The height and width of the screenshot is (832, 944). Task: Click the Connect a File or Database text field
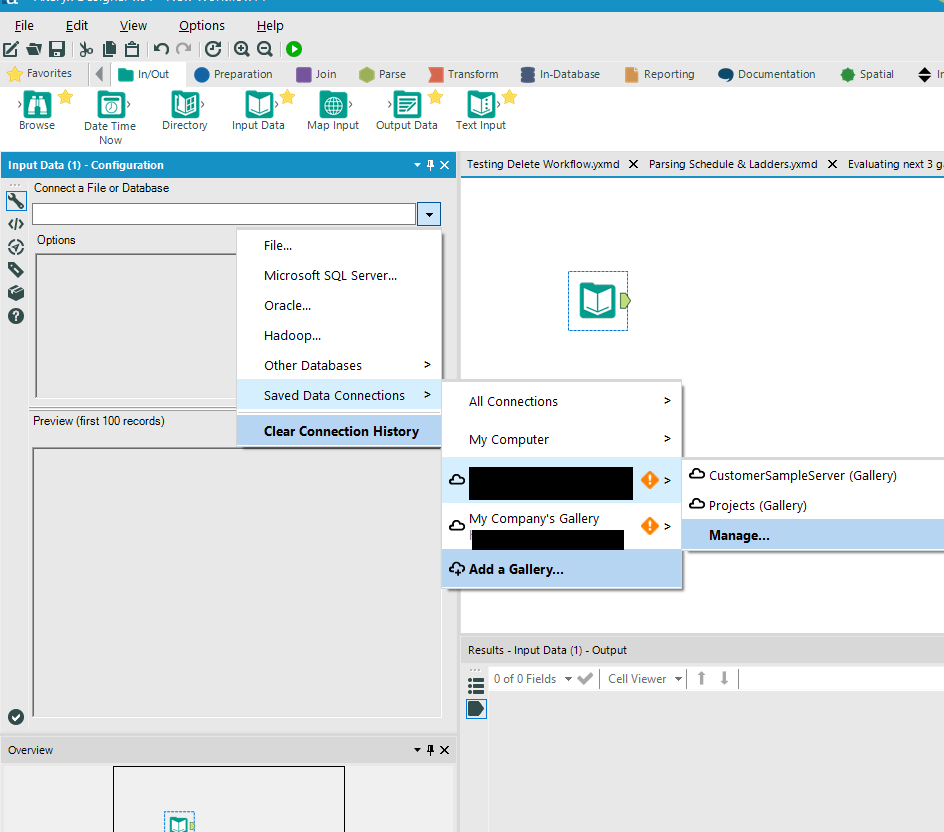point(223,214)
